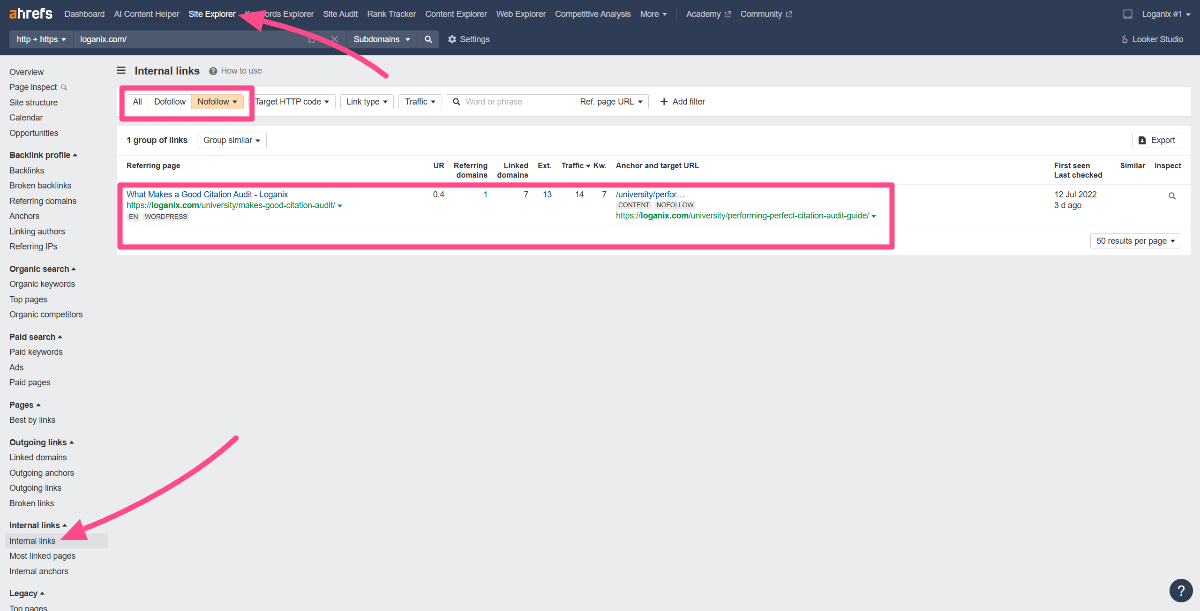
Task: Expand referring page URL arrow for makes-good-citation-audit
Action: click(x=340, y=206)
